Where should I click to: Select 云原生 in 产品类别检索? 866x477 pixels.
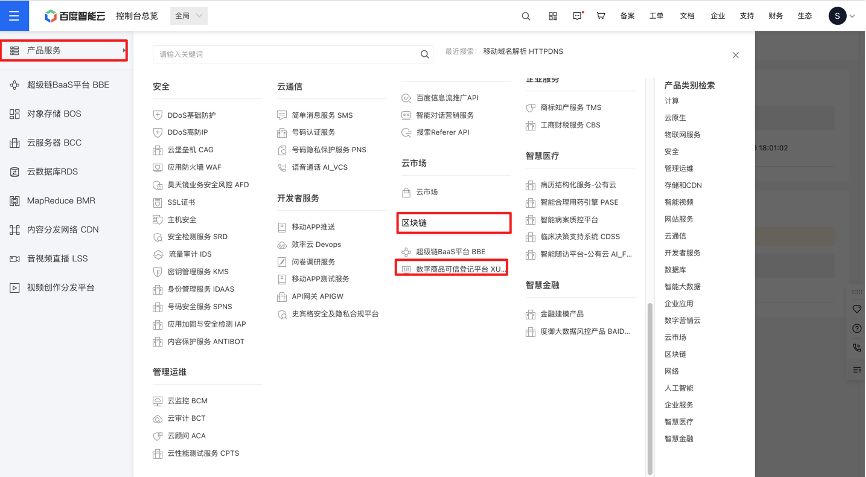675,118
